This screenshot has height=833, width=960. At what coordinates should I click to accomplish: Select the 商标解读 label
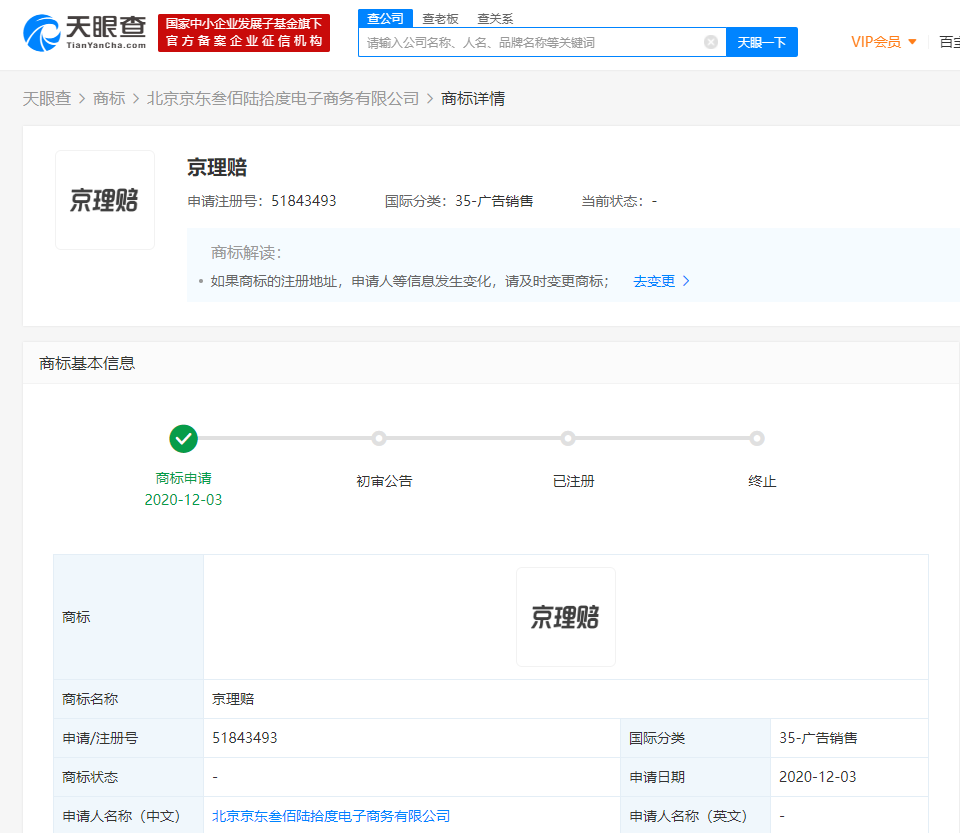pos(246,253)
